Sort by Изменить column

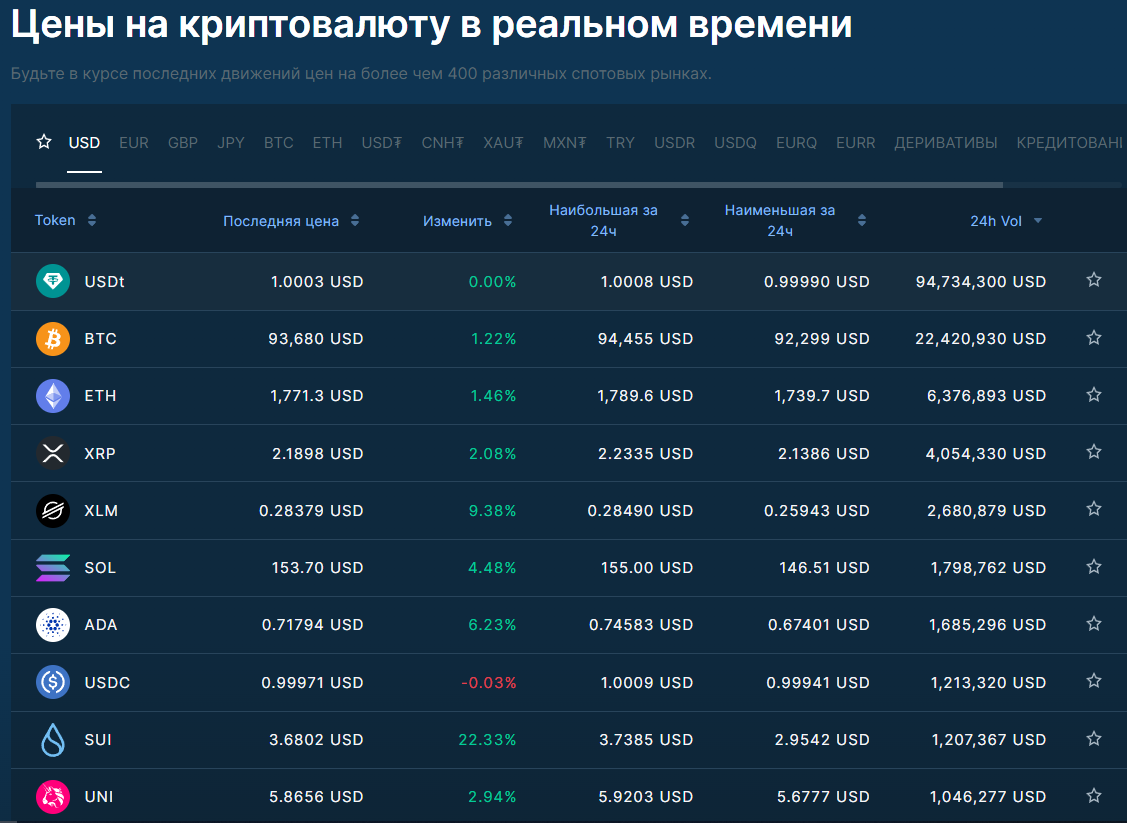tap(467, 221)
